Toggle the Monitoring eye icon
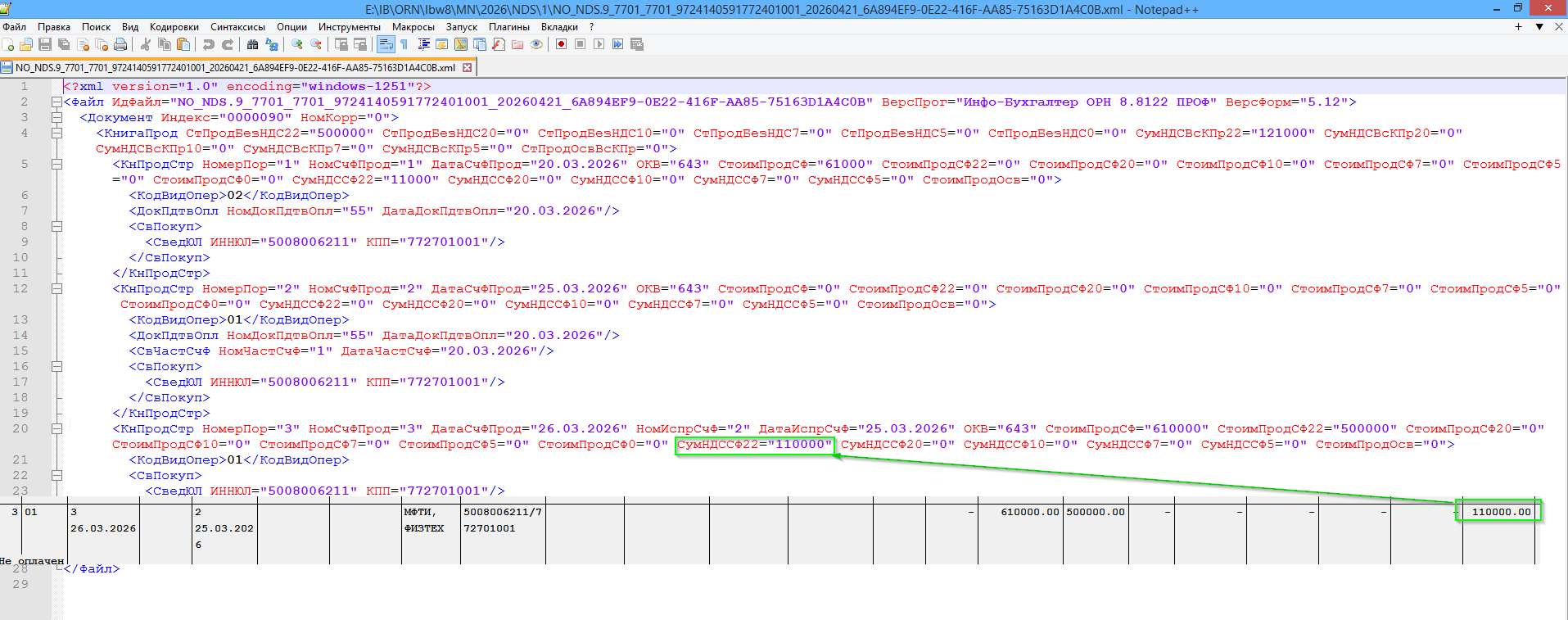1568x620 pixels. (536, 44)
